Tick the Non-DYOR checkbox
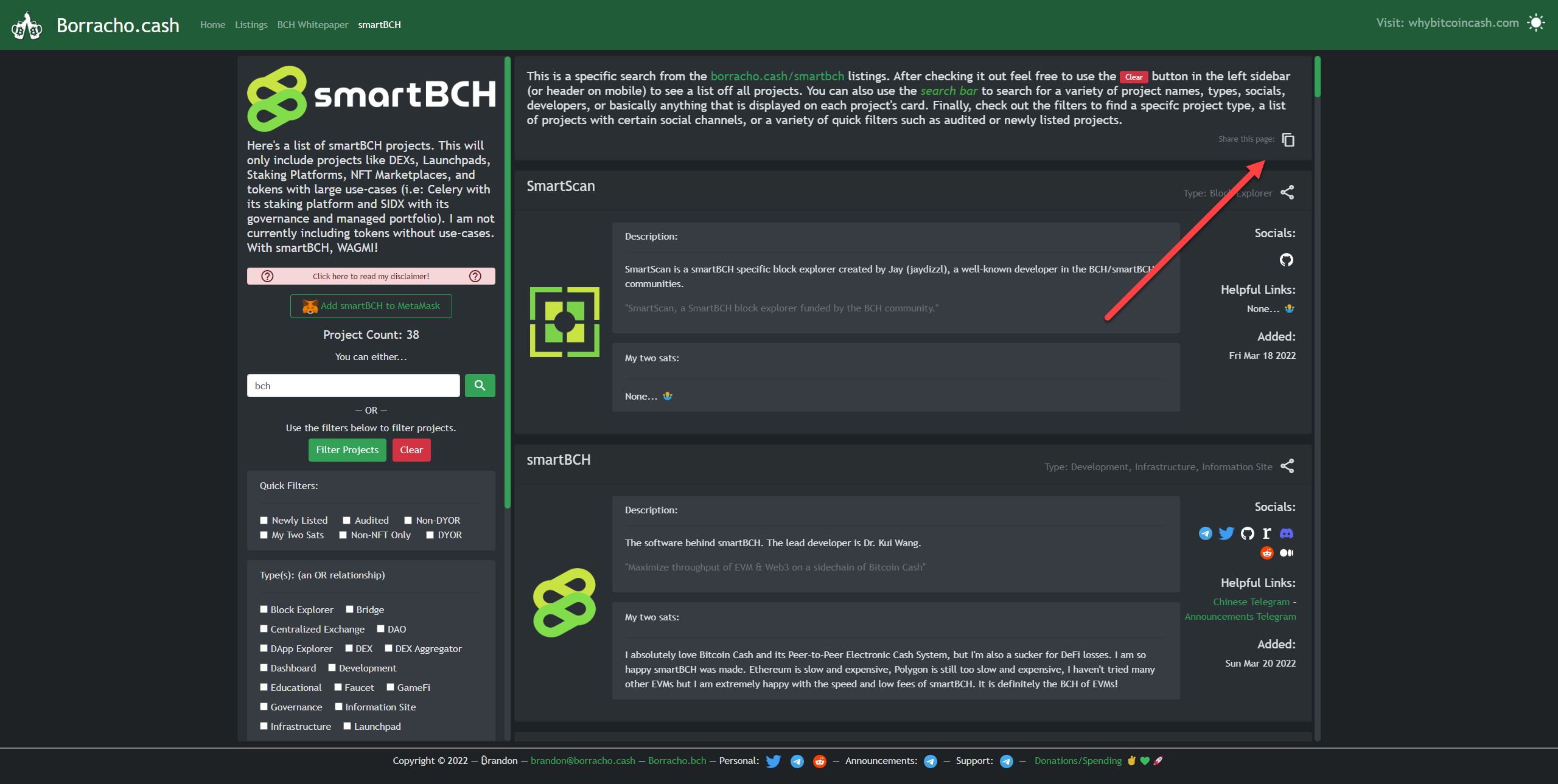1558x784 pixels. click(408, 521)
